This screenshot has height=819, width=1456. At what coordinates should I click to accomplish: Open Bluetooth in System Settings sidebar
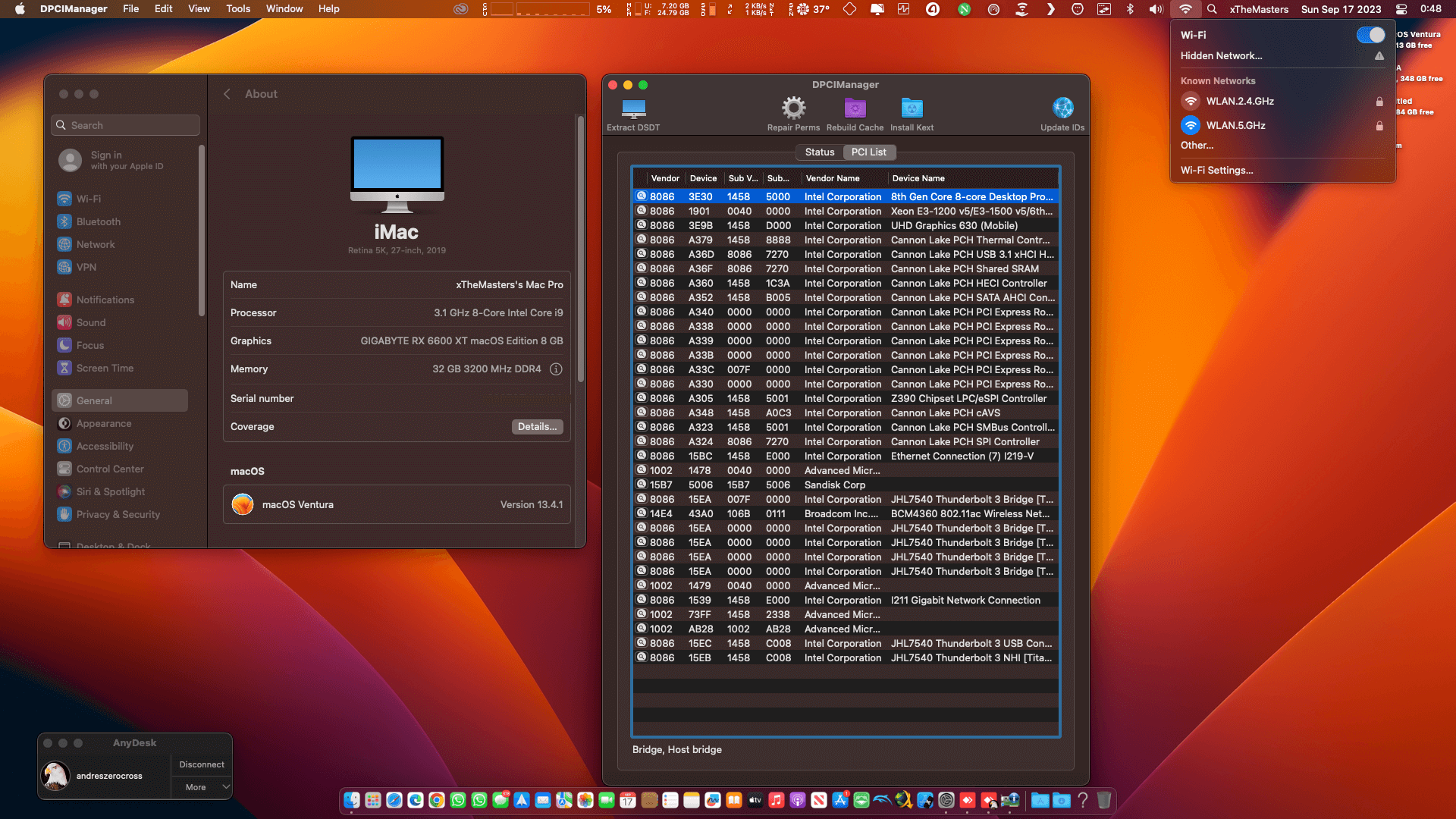click(120, 221)
